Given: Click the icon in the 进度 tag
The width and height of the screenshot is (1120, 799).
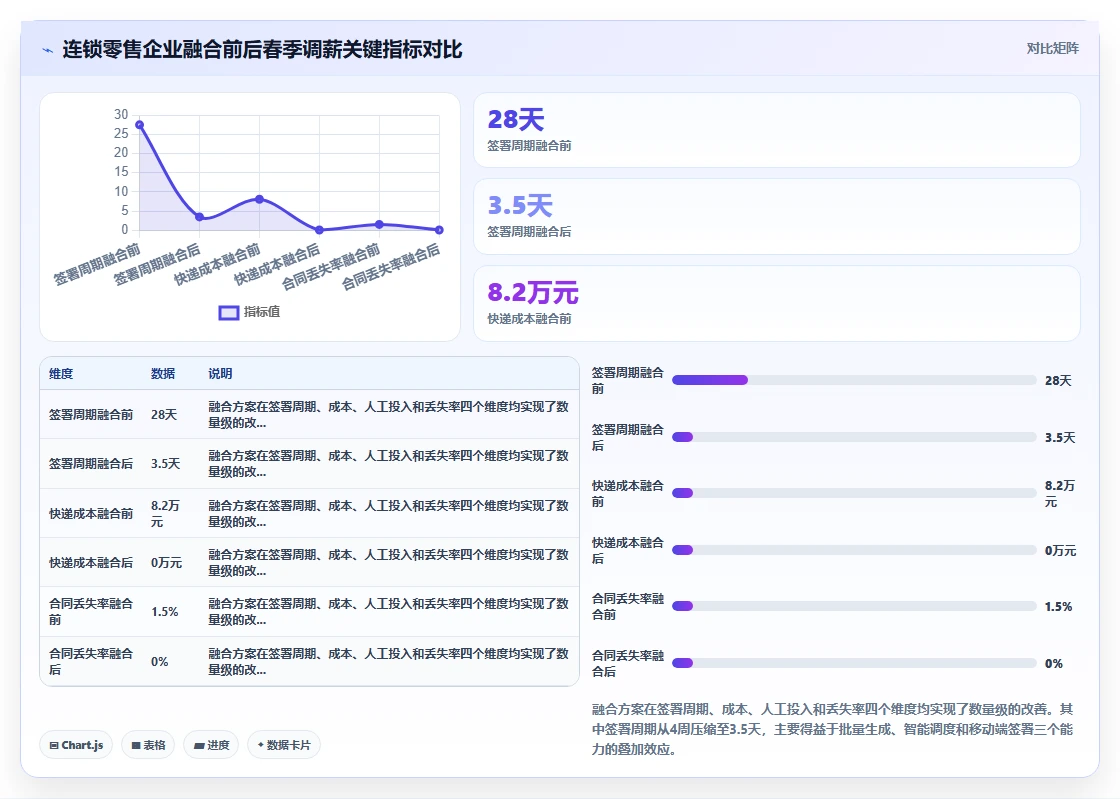Looking at the screenshot, I should 199,745.
